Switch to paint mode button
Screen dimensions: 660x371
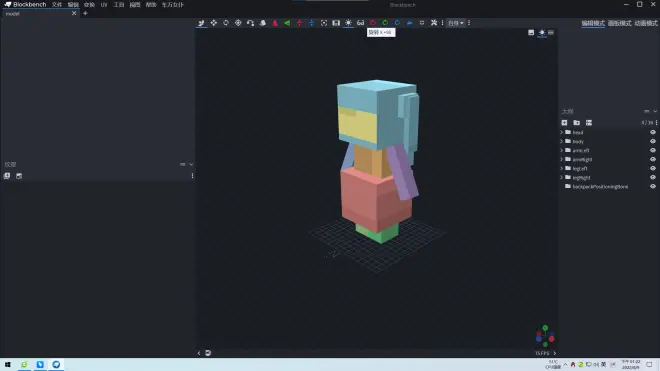[x=620, y=23]
